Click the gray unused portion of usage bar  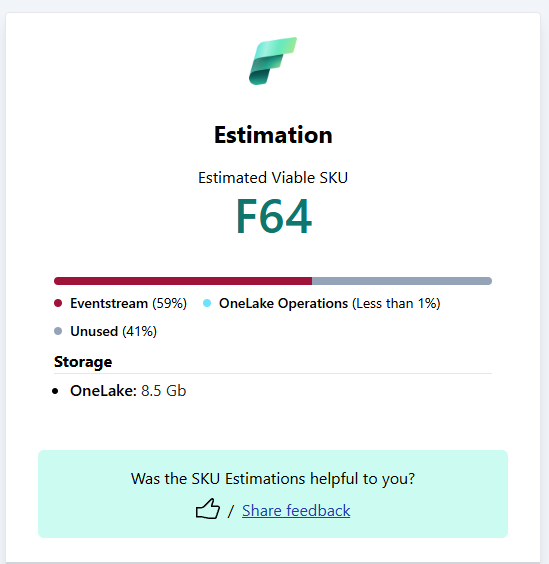point(402,281)
